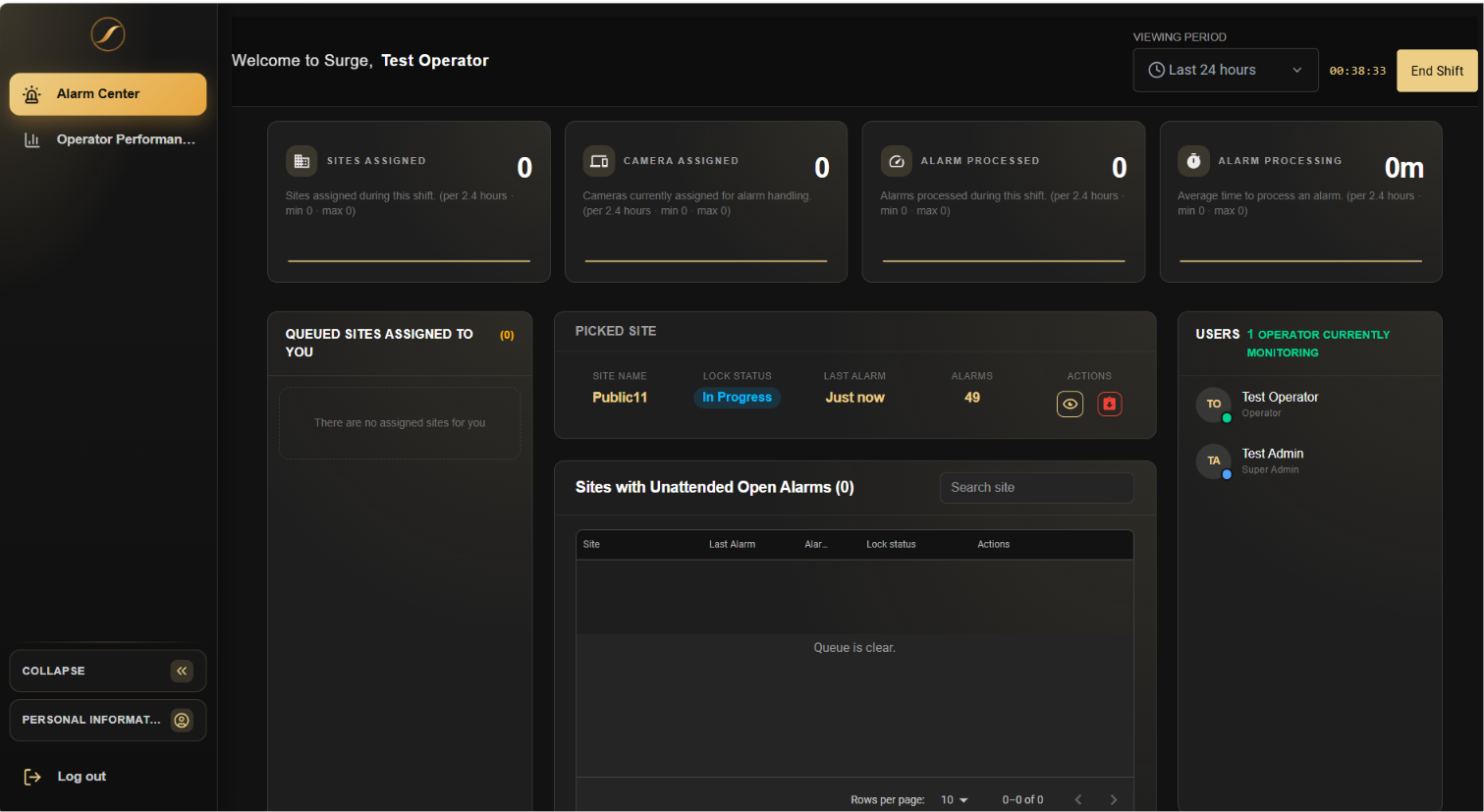Screen dimensions: 1484x812
Task: Focus the Search site input field
Action: 1036,488
